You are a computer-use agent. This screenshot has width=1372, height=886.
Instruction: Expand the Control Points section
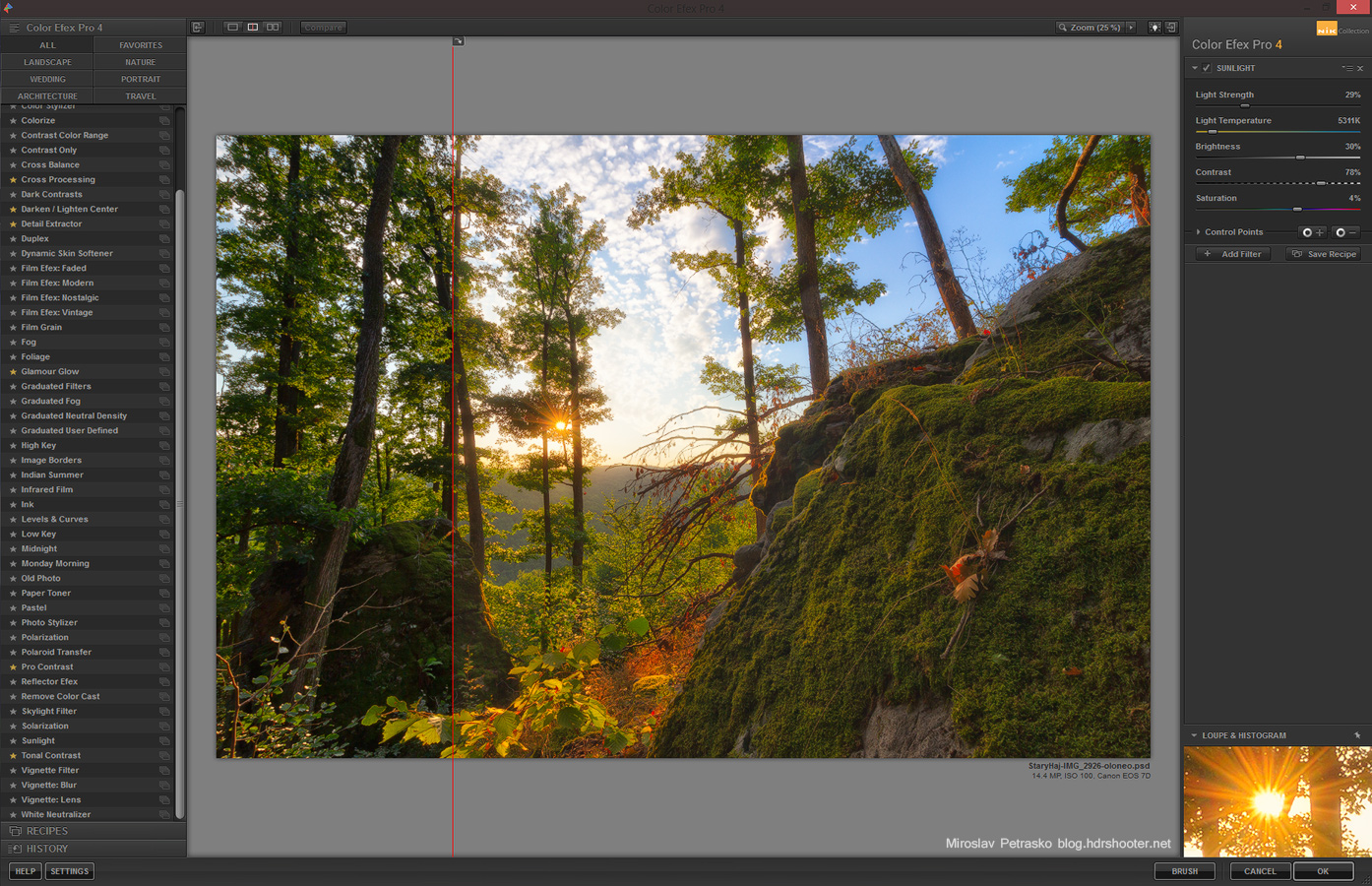click(1198, 232)
